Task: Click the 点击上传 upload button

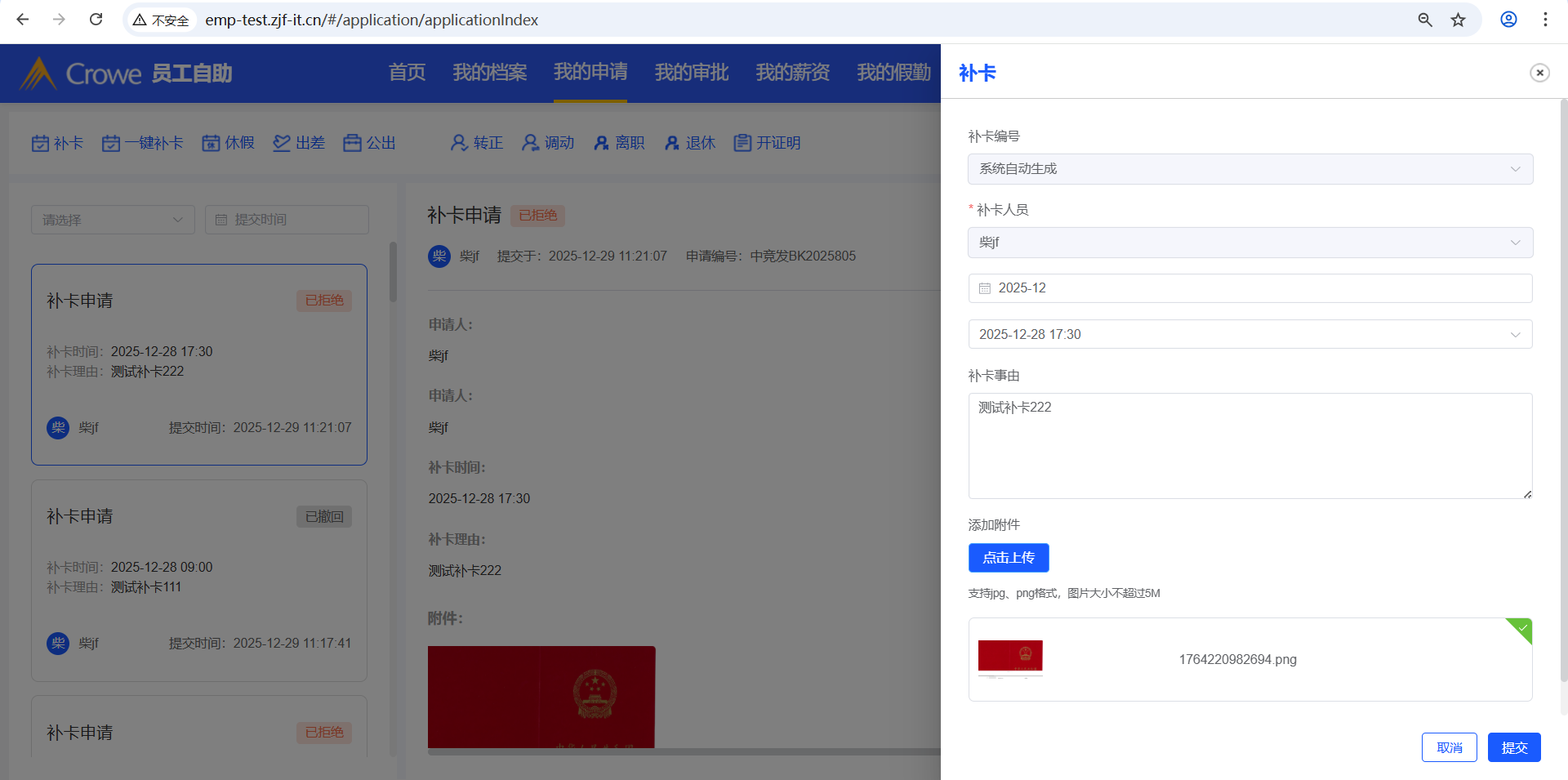Action: coord(1008,558)
